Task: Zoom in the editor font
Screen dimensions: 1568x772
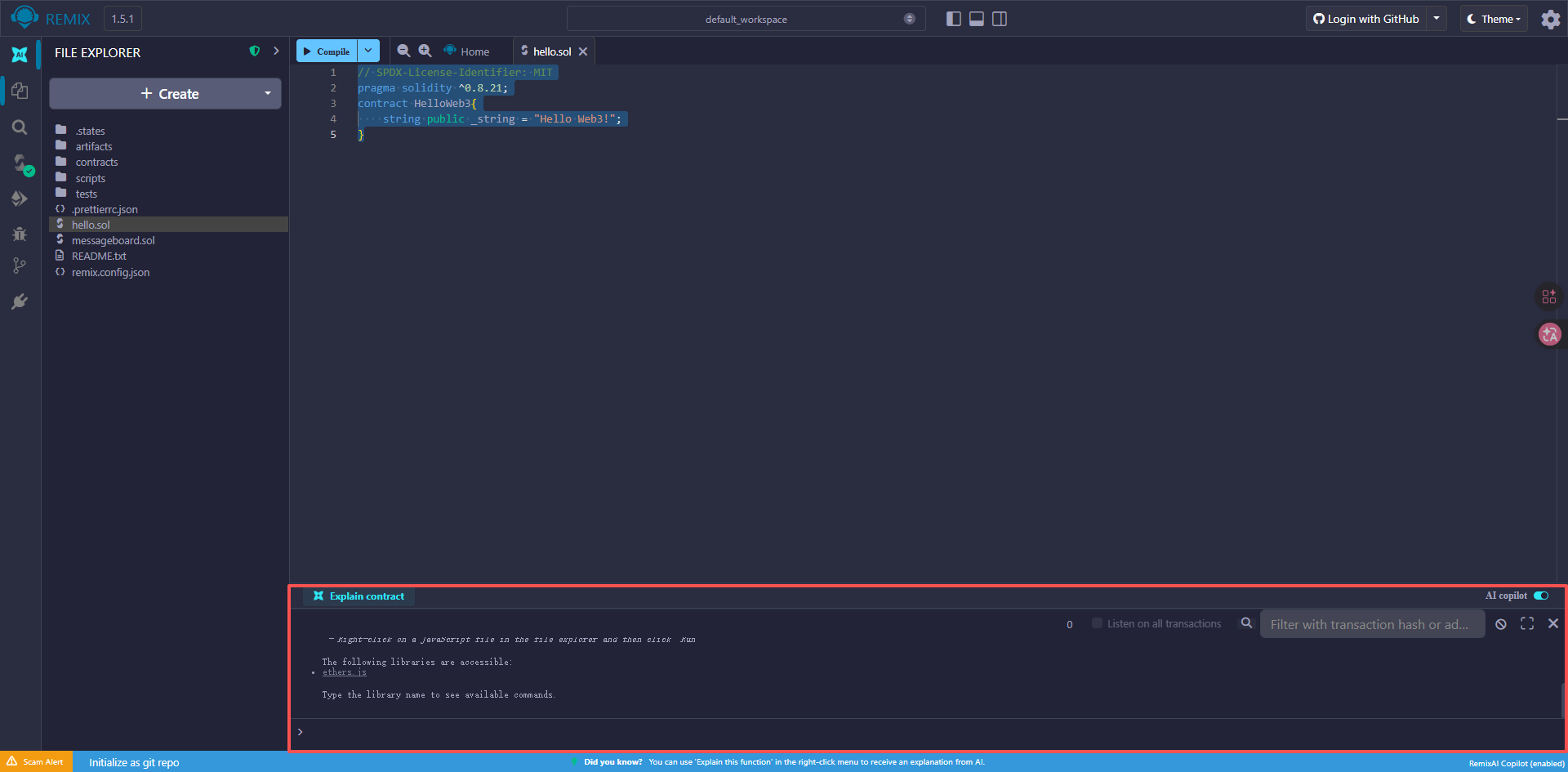Action: click(425, 51)
